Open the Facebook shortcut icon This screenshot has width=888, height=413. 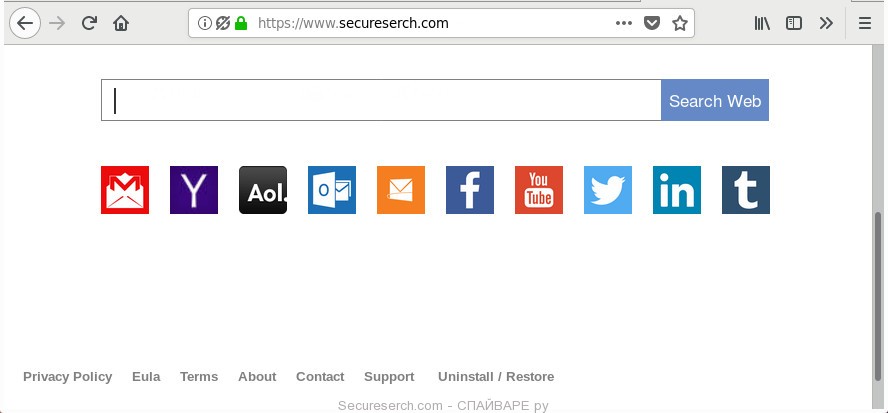[470, 190]
